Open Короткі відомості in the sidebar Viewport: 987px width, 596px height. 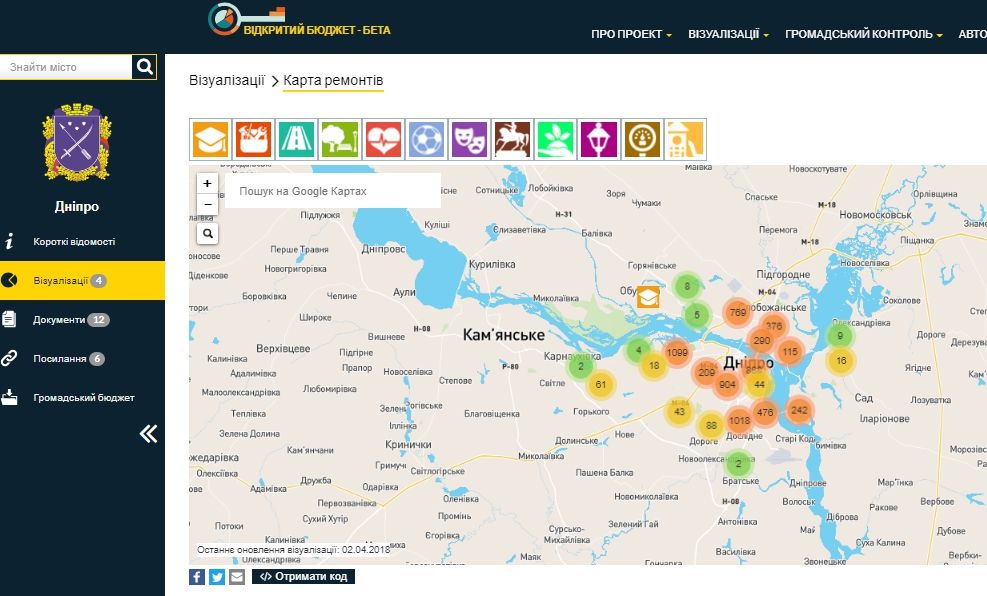coord(74,242)
